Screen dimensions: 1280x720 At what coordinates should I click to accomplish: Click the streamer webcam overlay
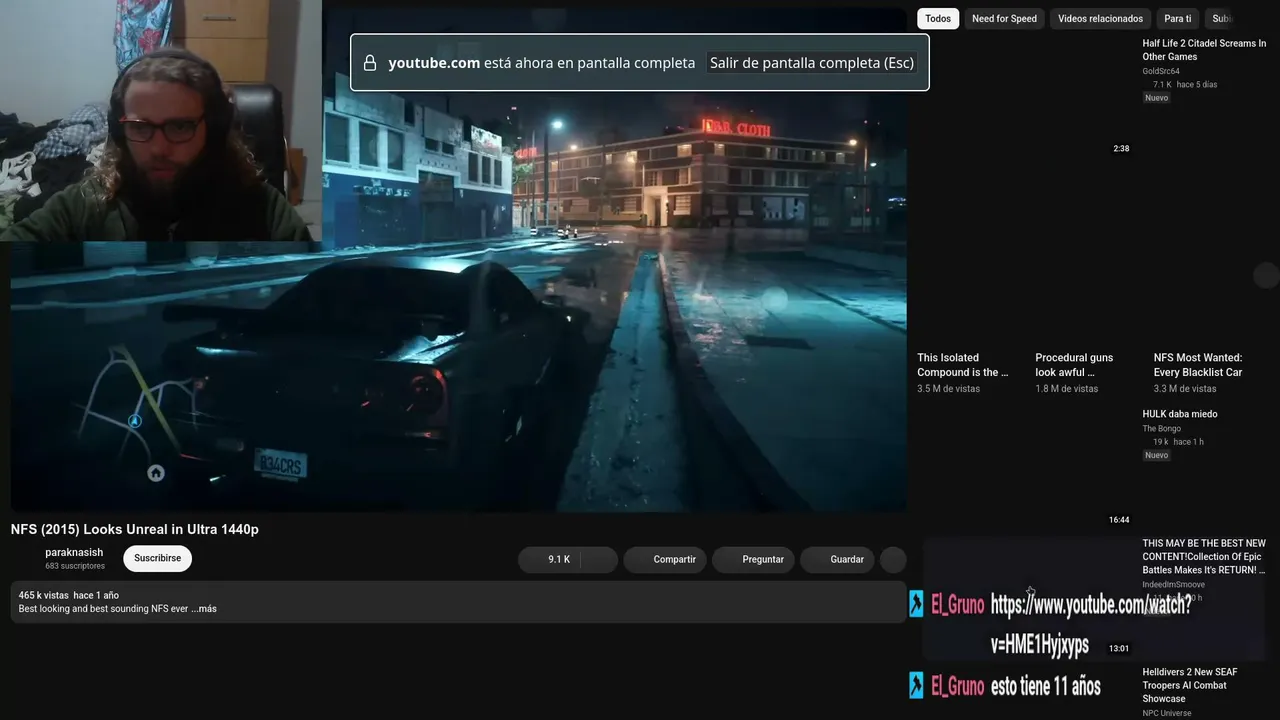click(x=160, y=120)
